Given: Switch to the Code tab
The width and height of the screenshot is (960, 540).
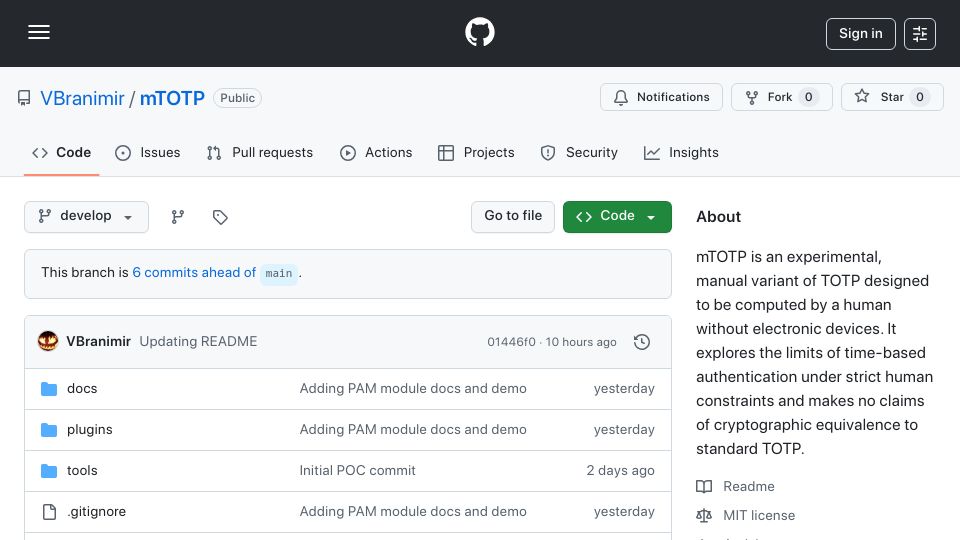Looking at the screenshot, I should pos(61,152).
